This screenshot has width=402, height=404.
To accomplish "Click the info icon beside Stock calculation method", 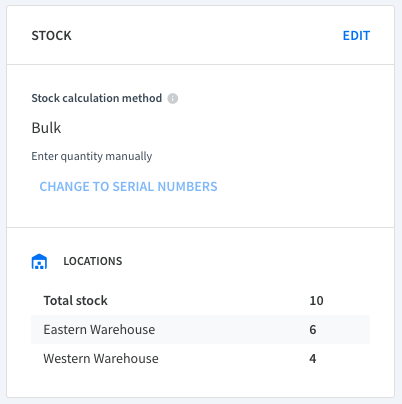I will [172, 98].
